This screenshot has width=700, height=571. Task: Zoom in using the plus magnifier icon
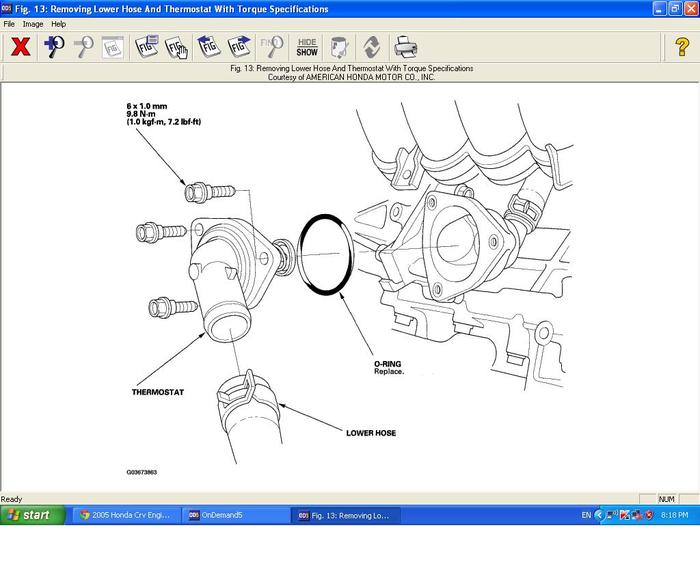pos(54,47)
